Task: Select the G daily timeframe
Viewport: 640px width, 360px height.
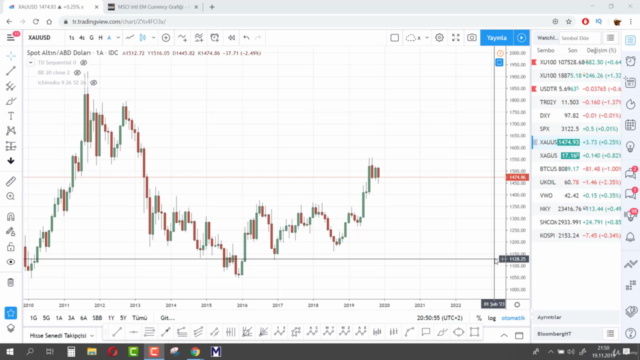Action: 91,38
